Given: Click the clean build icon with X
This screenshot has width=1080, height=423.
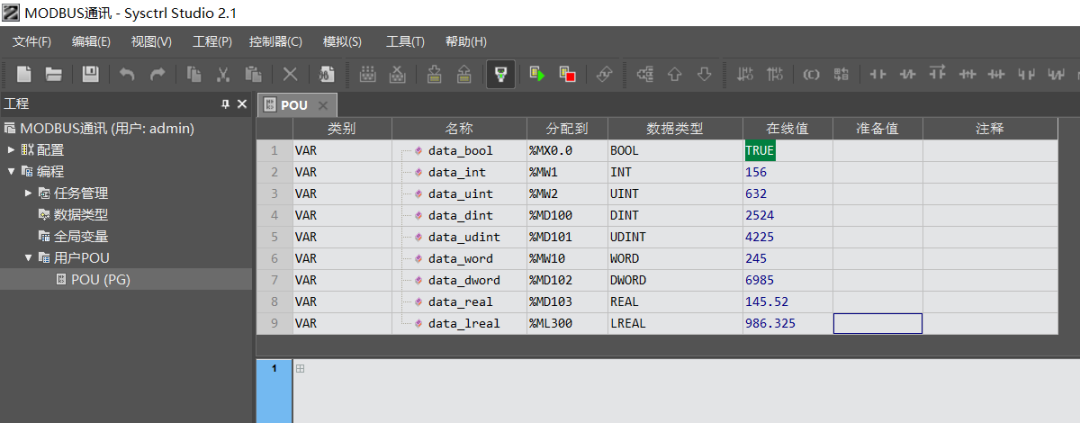Looking at the screenshot, I should coord(397,74).
